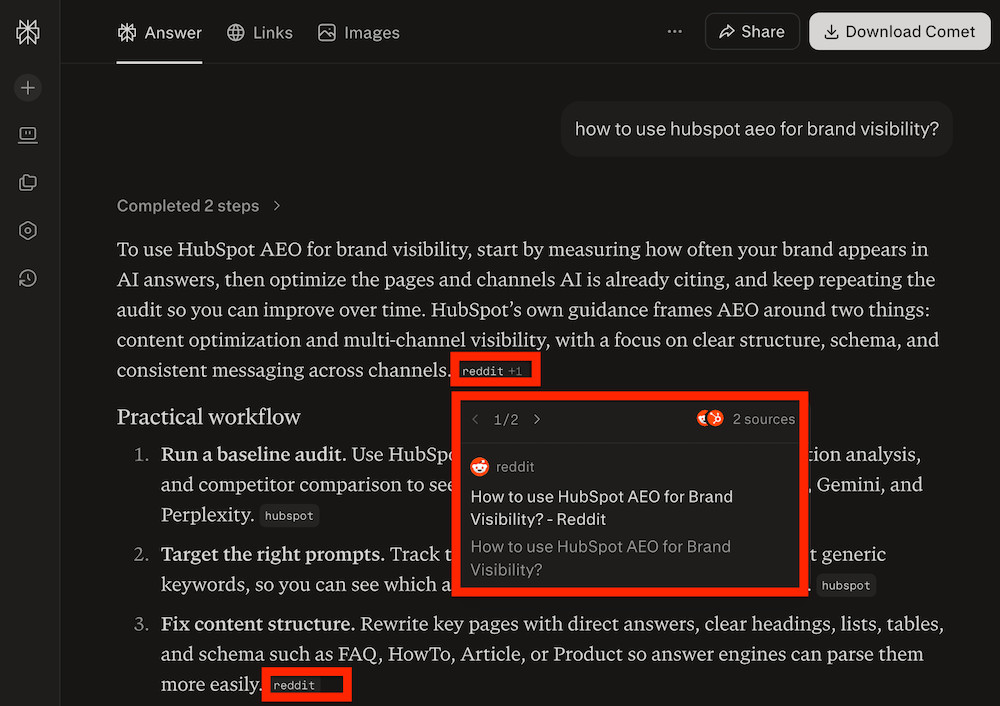Click the Perplexity logo in the sidebar
Image resolution: width=1000 pixels, height=706 pixels.
(27, 31)
